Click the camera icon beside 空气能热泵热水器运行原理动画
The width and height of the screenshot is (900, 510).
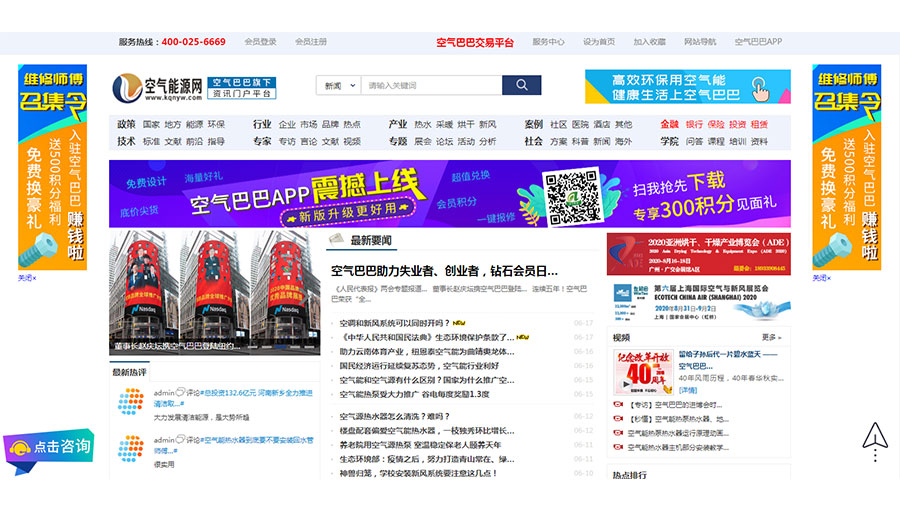click(x=618, y=433)
